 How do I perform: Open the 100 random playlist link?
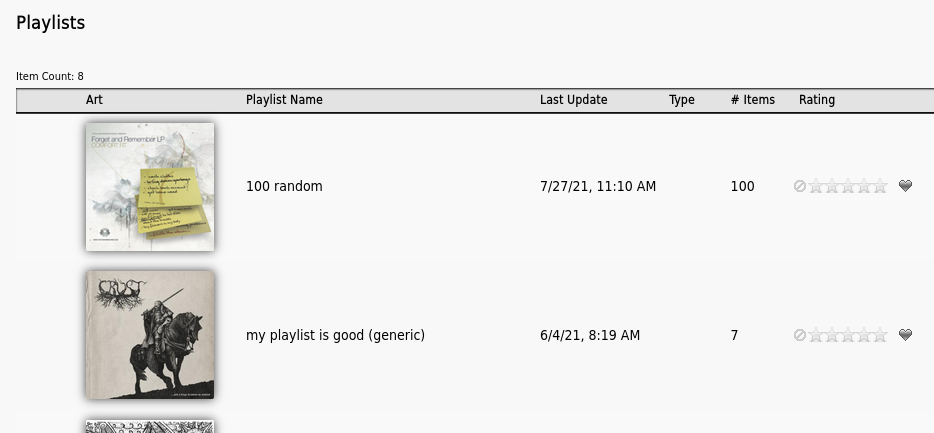click(x=284, y=186)
